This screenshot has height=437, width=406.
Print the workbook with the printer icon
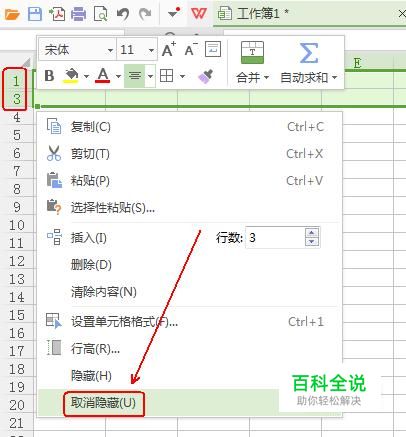[x=79, y=14]
